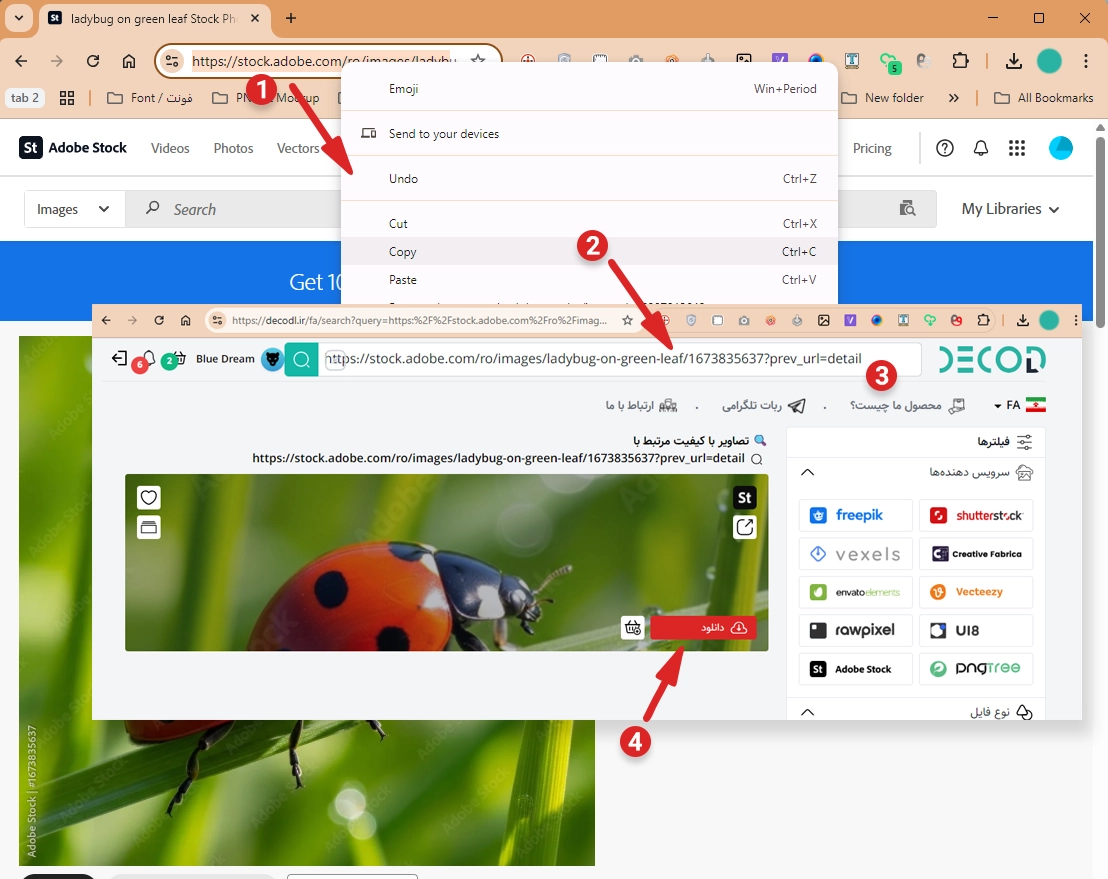The image size is (1108, 879).
Task: Toggle the Freepik provider filter
Action: click(856, 515)
